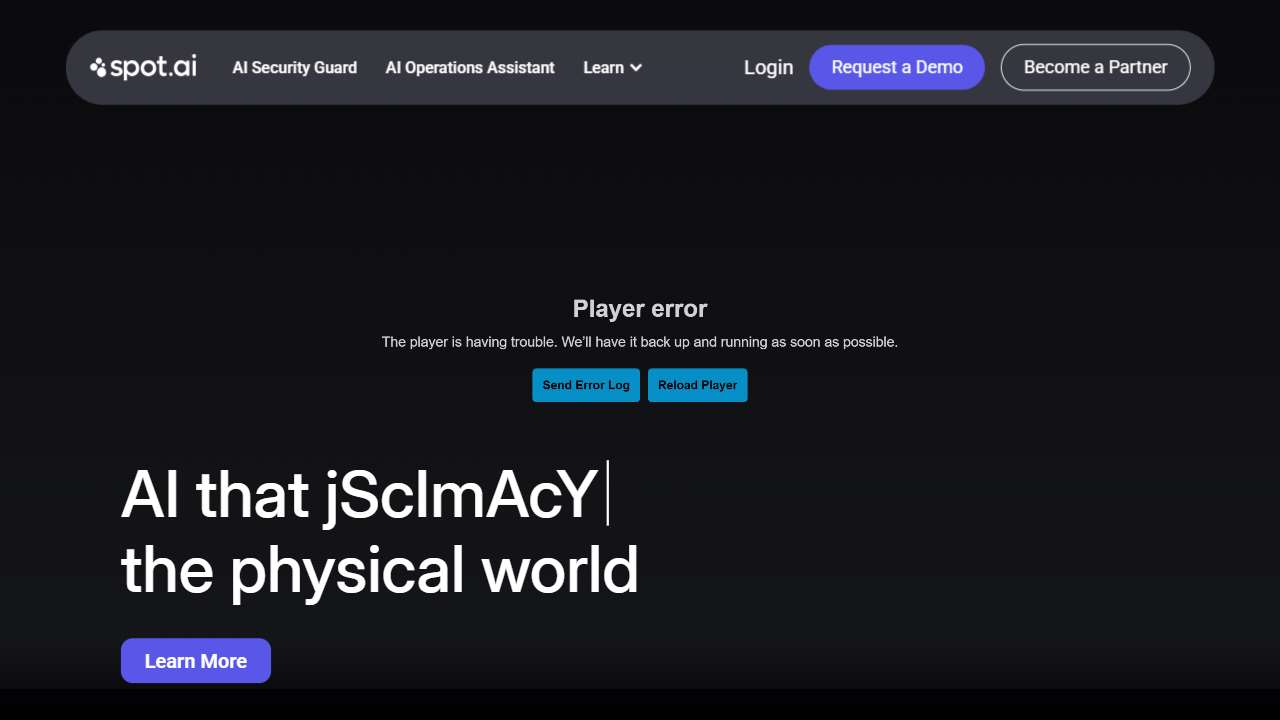Click "the physical world" headline line

(x=380, y=570)
